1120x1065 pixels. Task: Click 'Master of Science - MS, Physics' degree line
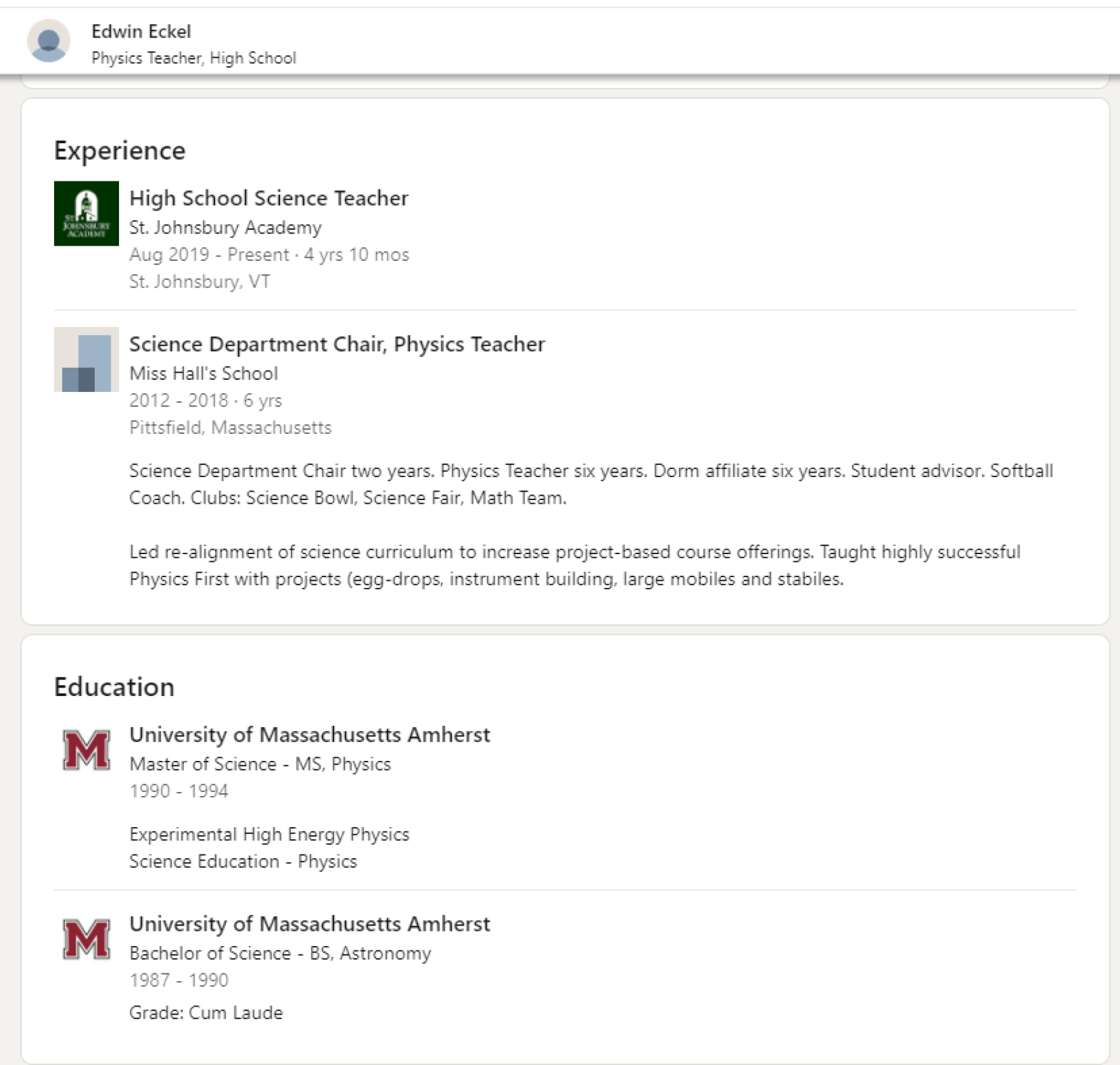coord(260,763)
